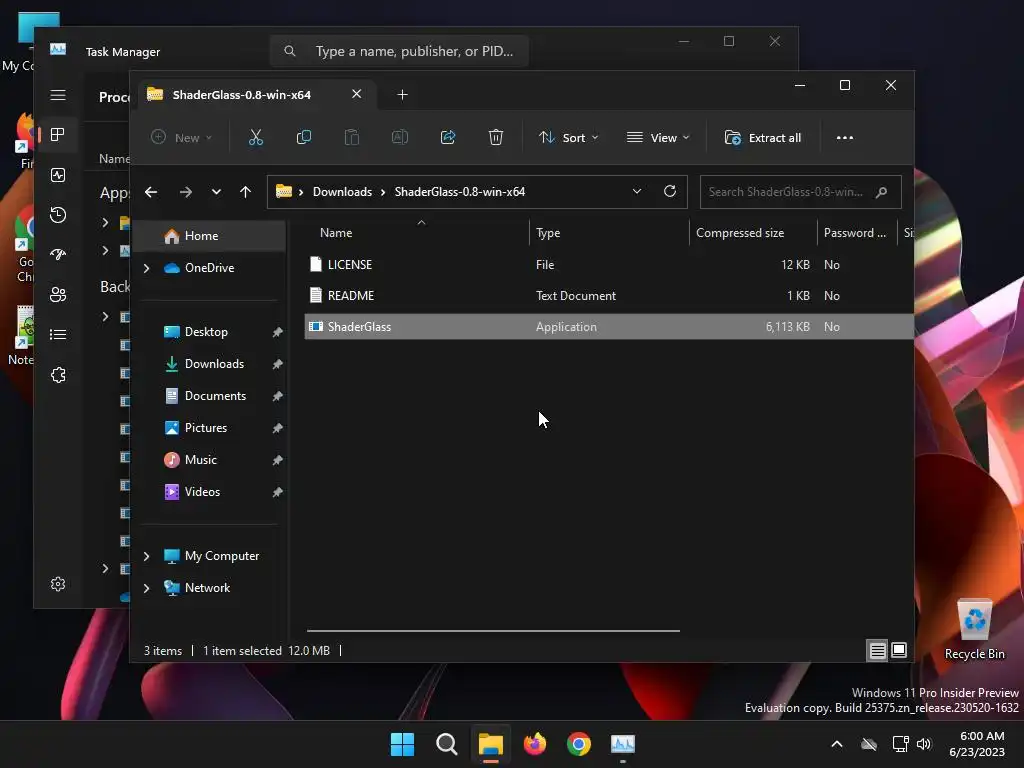Click the Share icon in toolbar

448,138
